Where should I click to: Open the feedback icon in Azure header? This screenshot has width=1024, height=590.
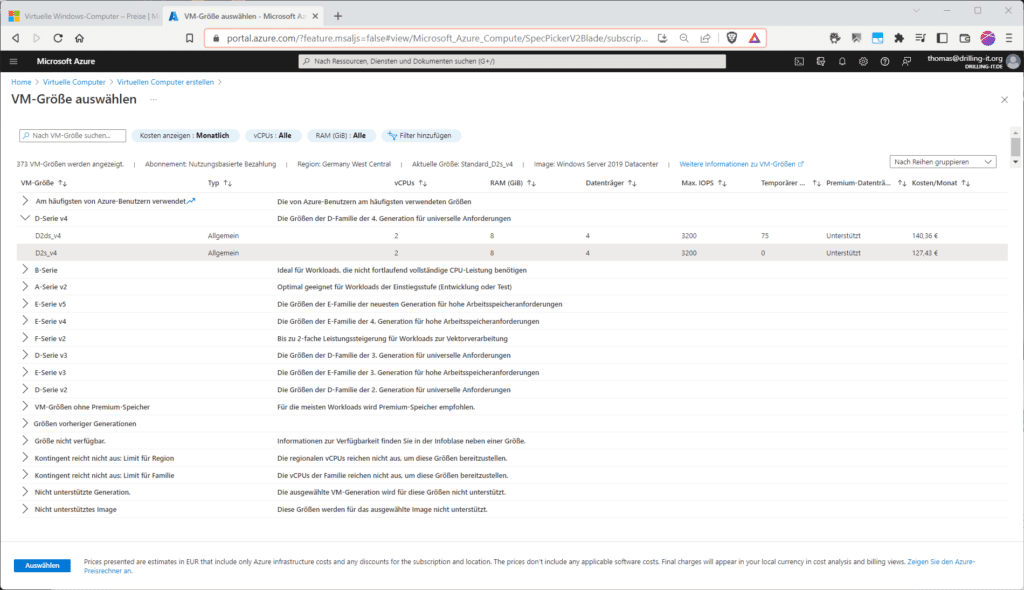coord(906,61)
